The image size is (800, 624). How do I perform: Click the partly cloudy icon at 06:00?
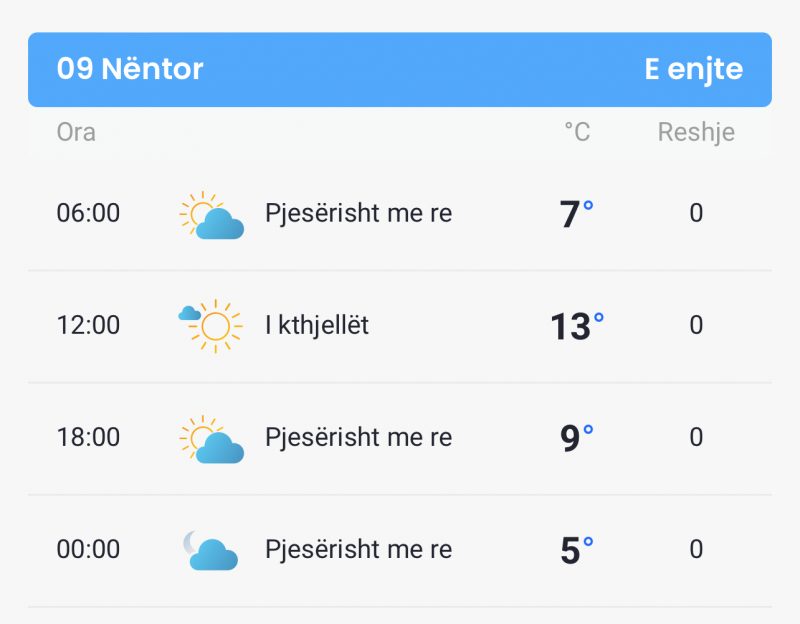coord(212,215)
